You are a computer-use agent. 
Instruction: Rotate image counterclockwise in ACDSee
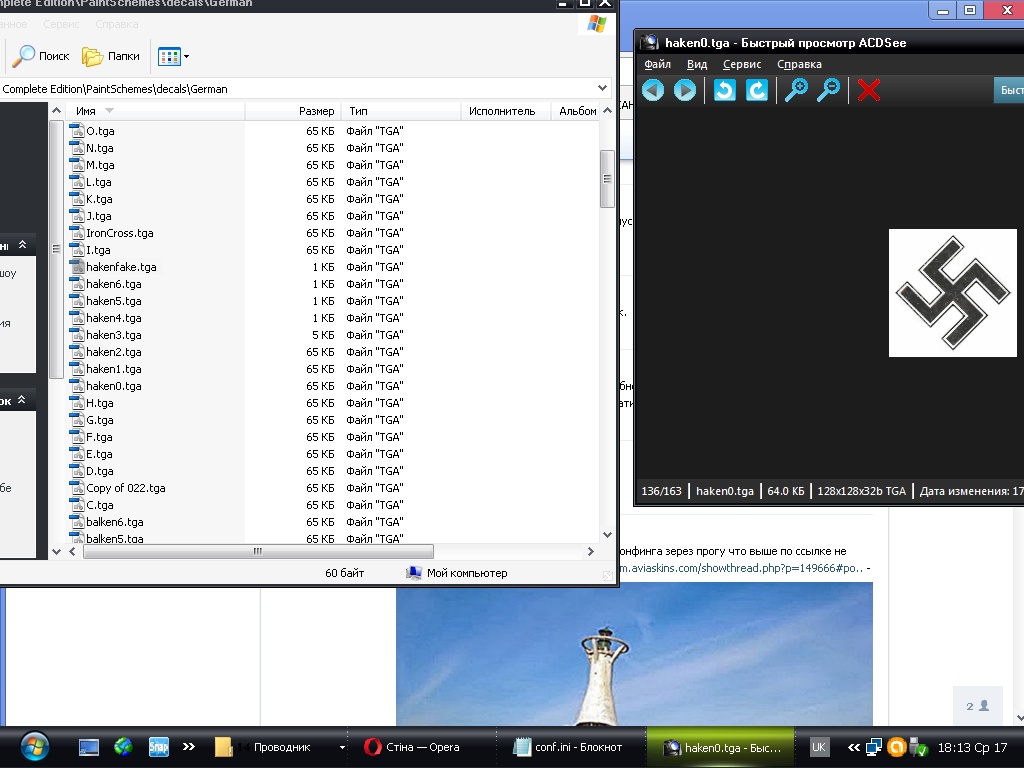(x=724, y=90)
